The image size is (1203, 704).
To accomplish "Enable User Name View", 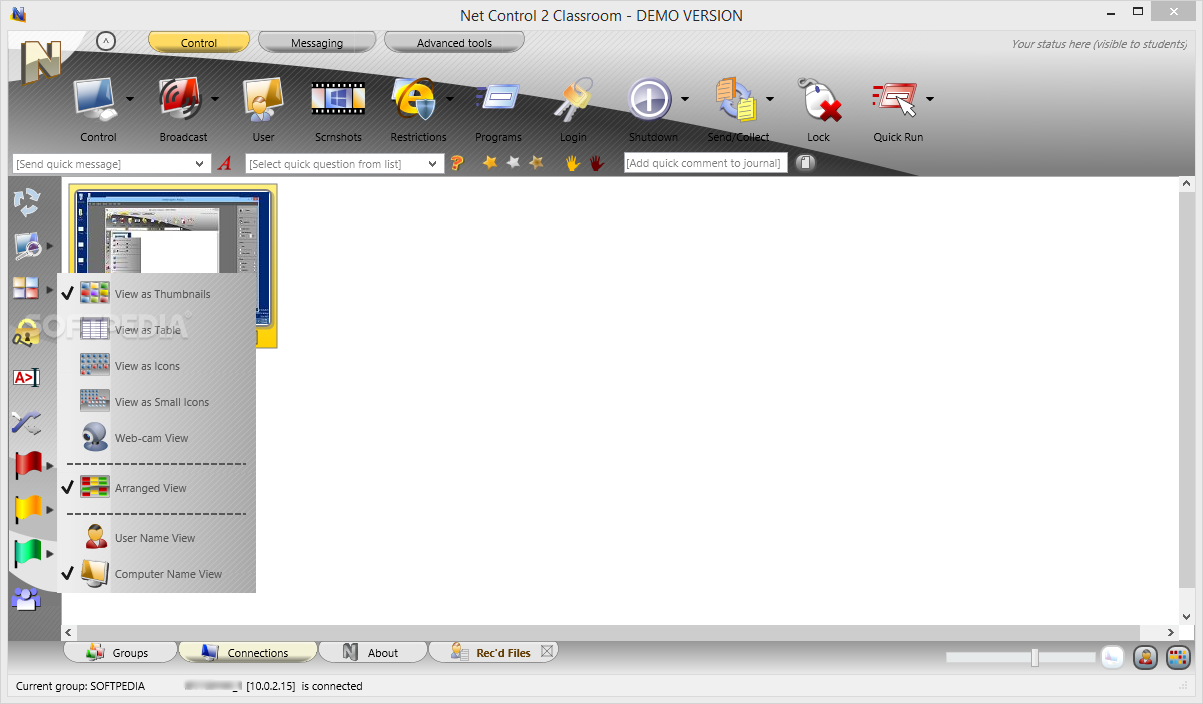I will coord(156,538).
